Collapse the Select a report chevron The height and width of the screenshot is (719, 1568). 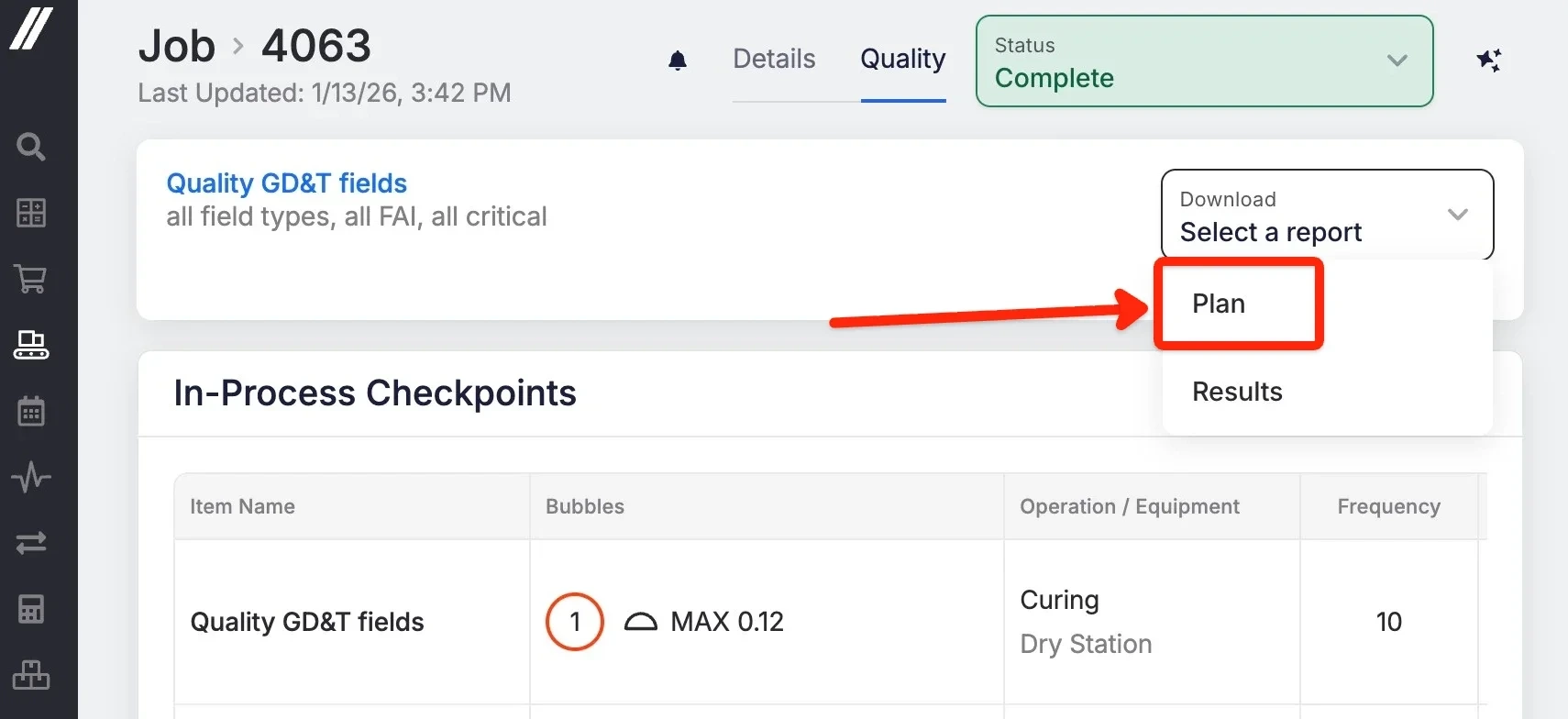click(1459, 215)
